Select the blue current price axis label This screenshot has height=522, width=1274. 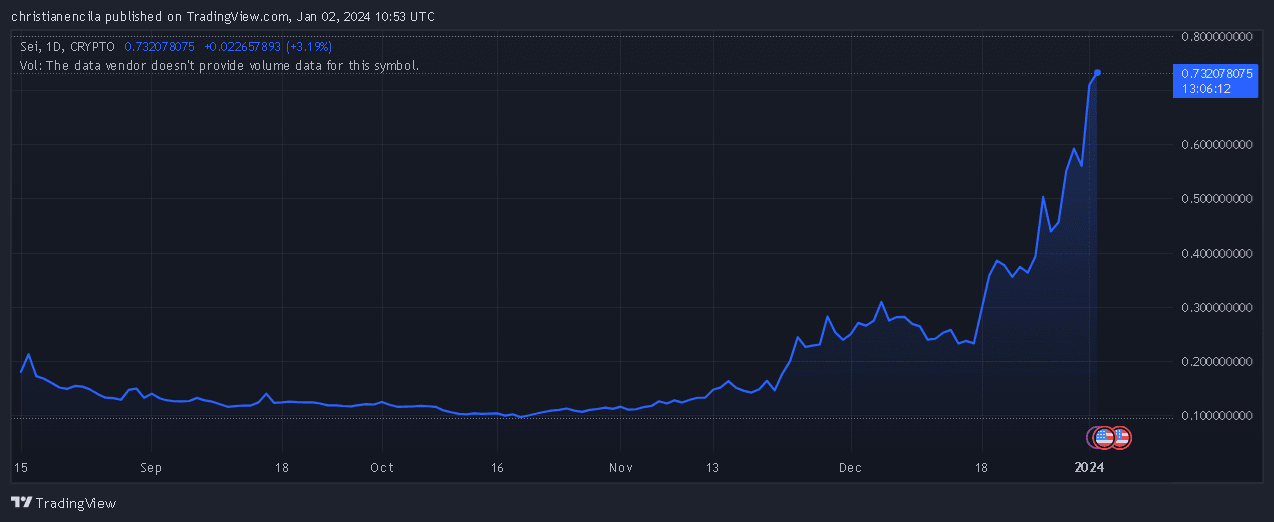[1214, 73]
